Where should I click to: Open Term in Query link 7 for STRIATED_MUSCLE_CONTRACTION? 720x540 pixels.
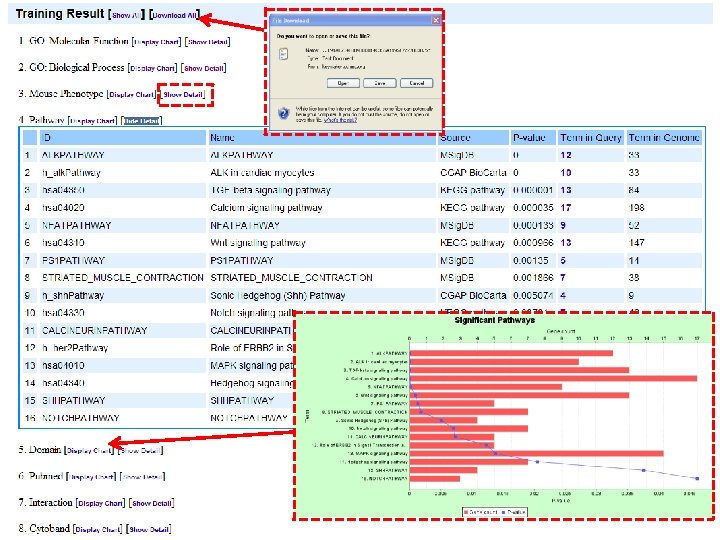tap(563, 277)
